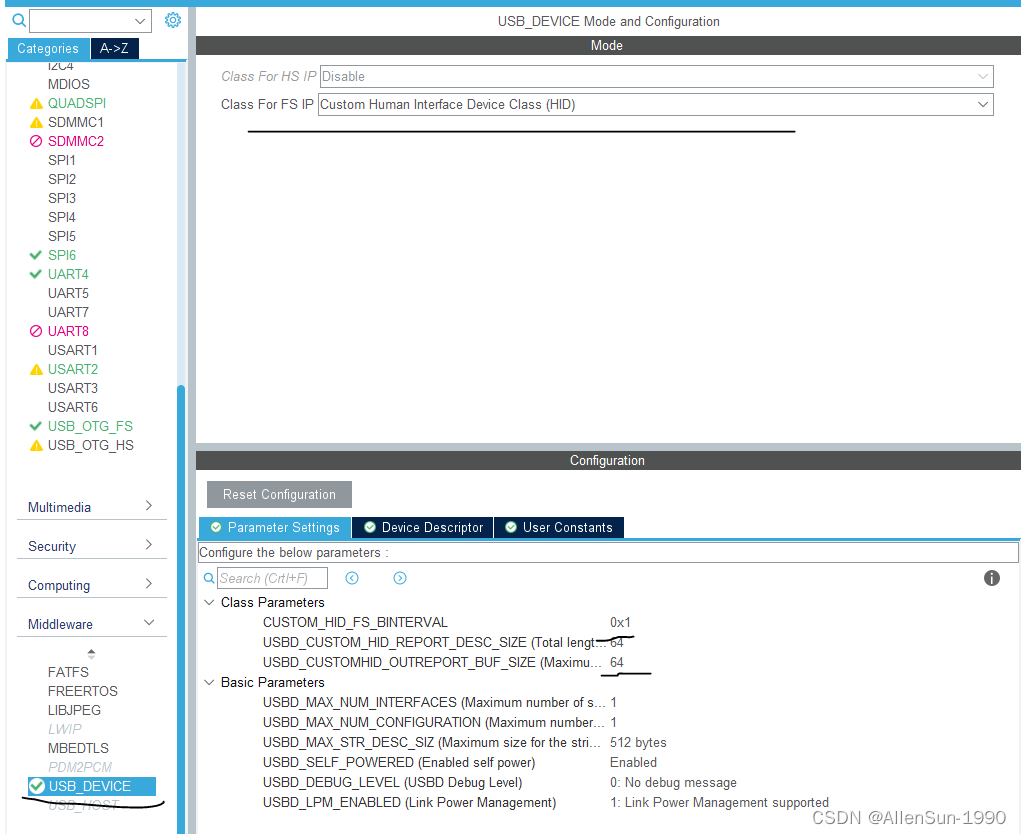The width and height of the screenshot is (1021, 834).
Task: Select FREERTOS in the Middleware list
Action: tap(83, 691)
